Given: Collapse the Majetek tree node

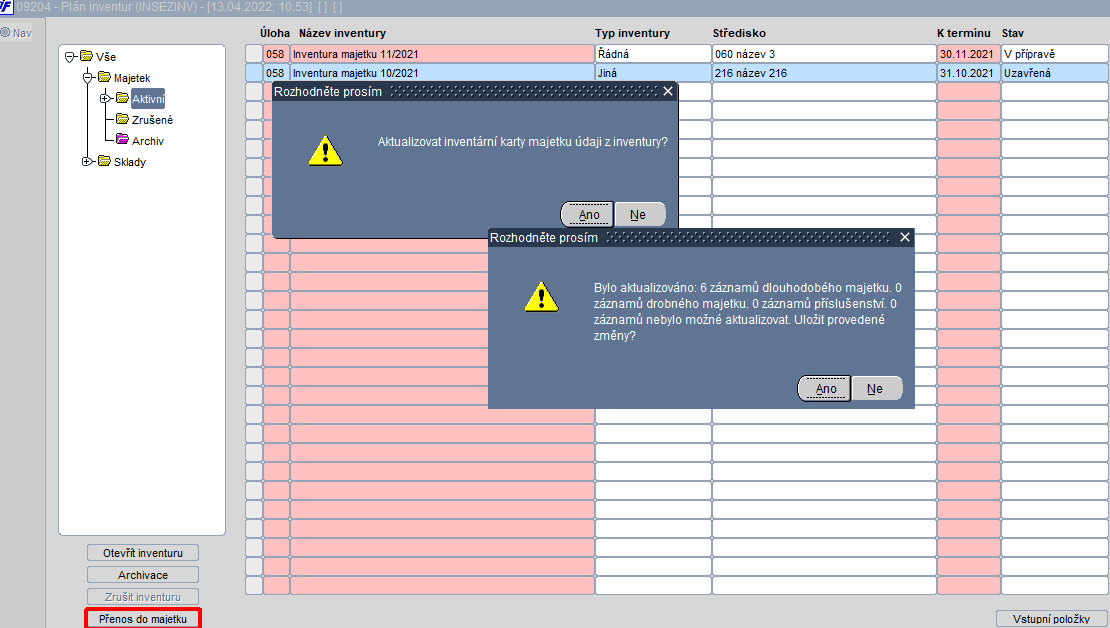Looking at the screenshot, I should click(x=88, y=77).
